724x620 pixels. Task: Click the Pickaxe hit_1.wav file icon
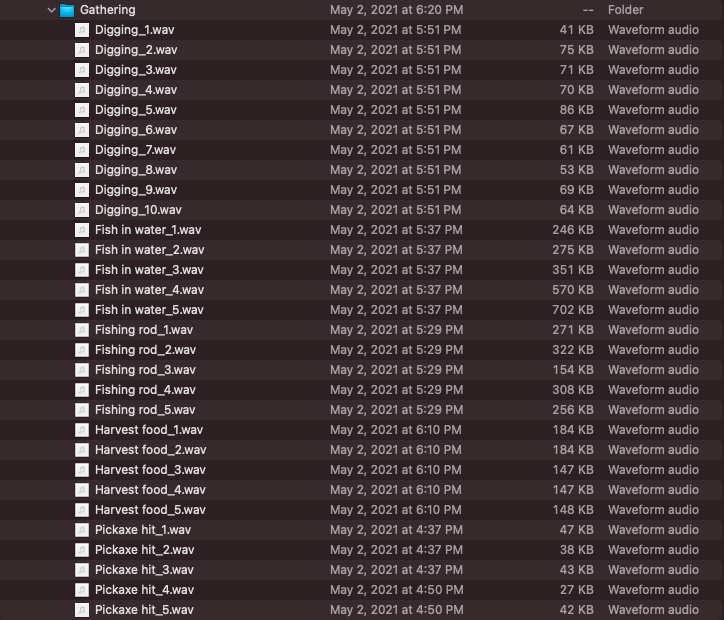tap(82, 530)
